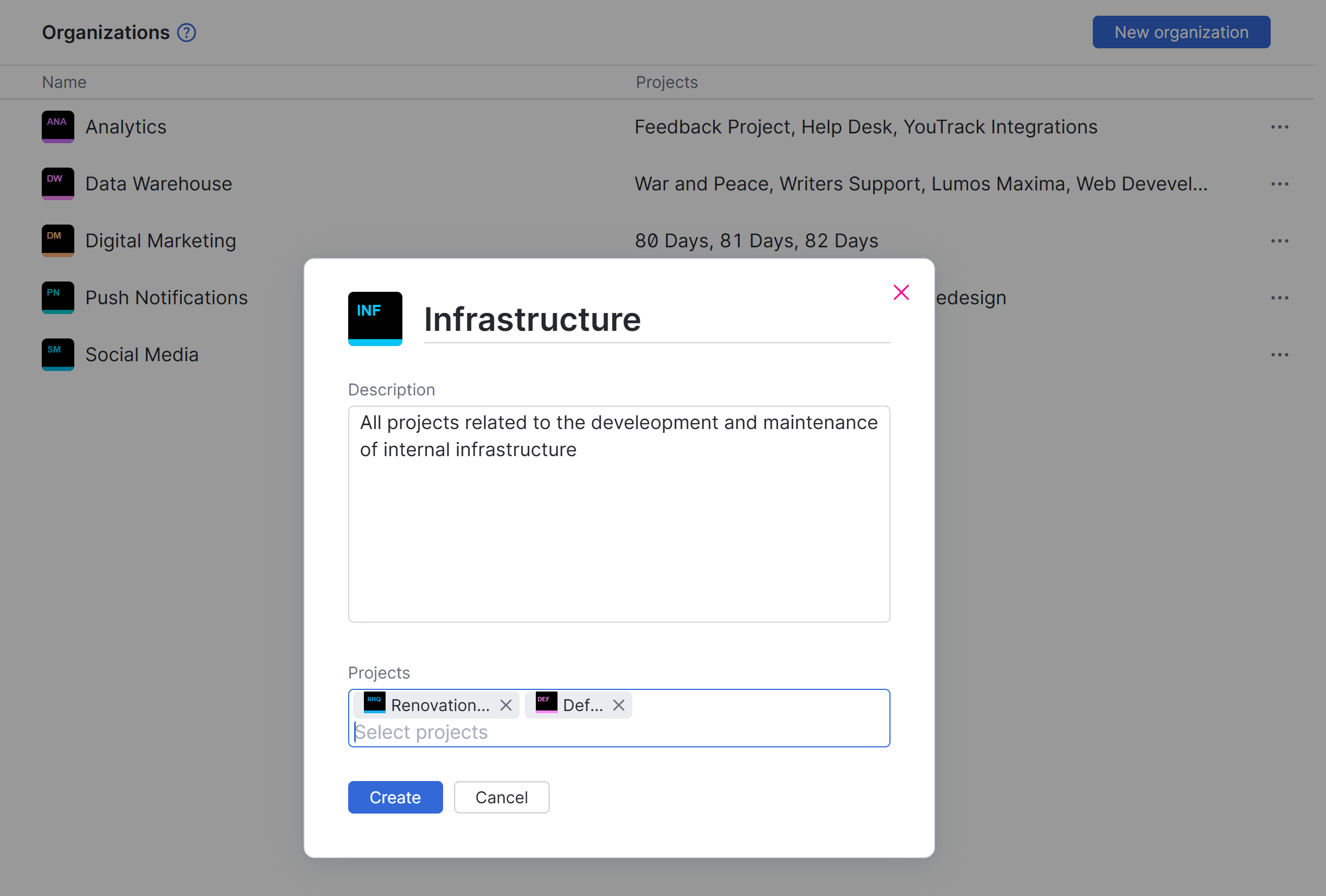
Task: Click the Create button
Action: click(395, 797)
